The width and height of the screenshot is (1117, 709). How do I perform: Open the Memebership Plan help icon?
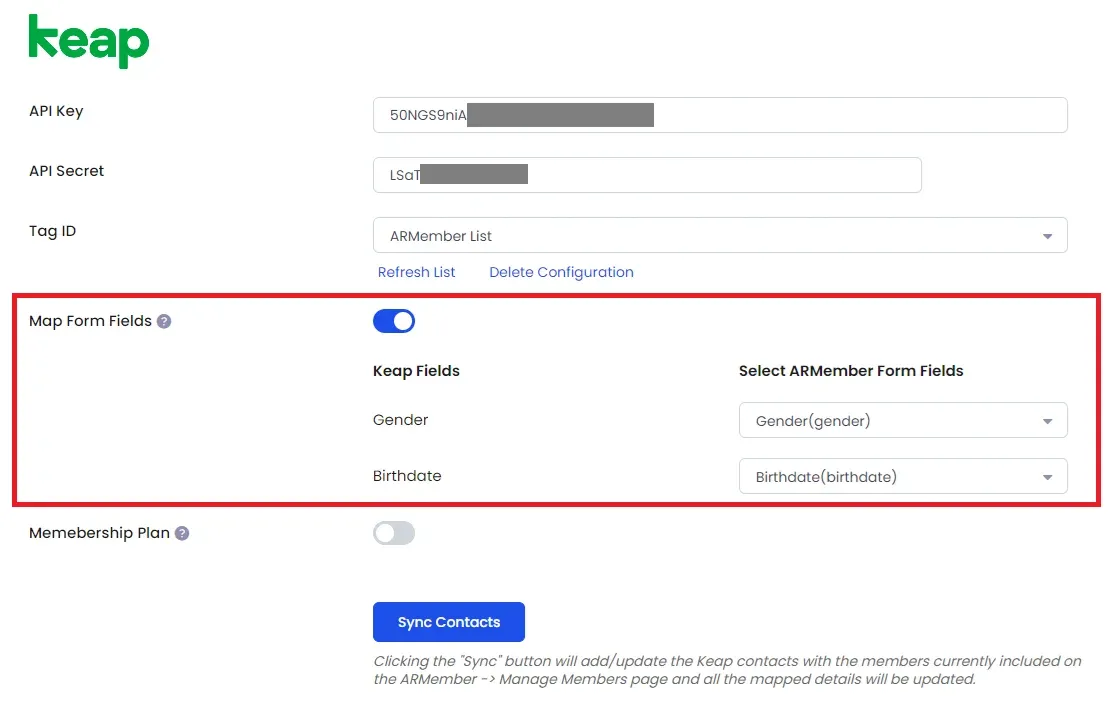(x=182, y=534)
